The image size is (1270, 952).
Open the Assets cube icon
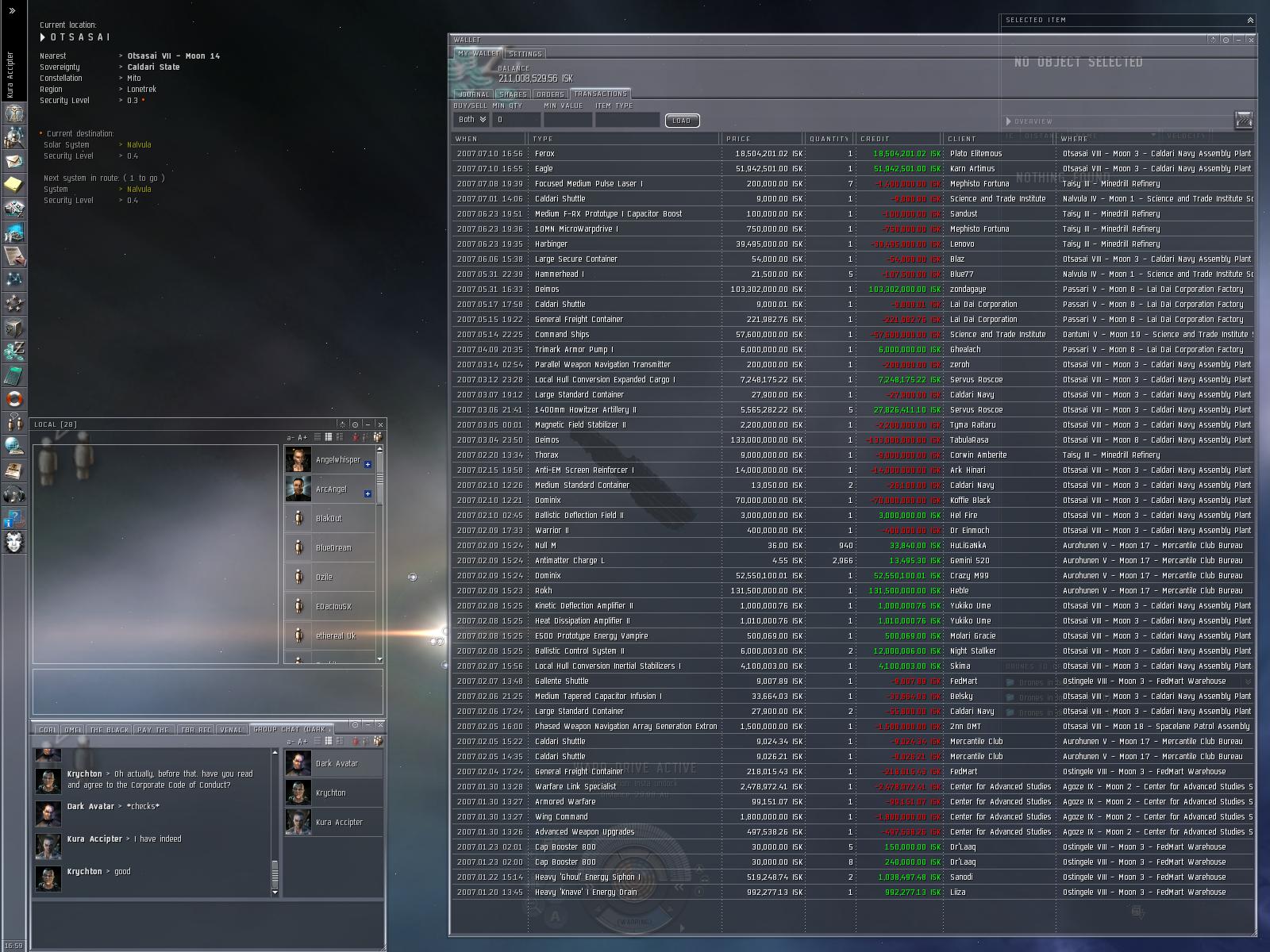click(x=13, y=328)
